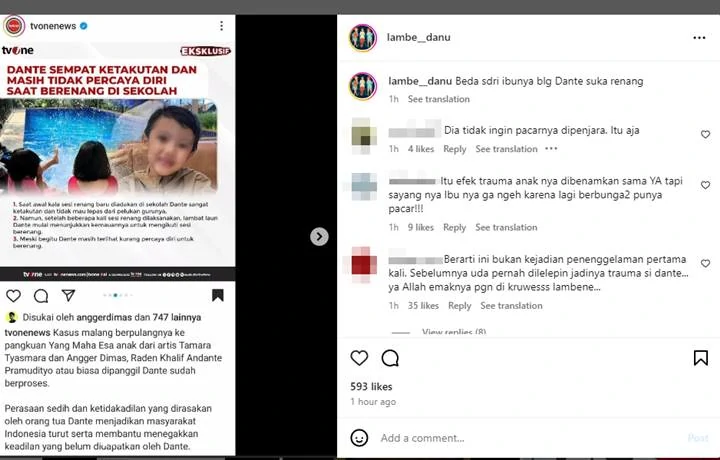Screen dimensions: 720x460
Task: Open '747 lainnya' likes list
Action: click(177, 317)
